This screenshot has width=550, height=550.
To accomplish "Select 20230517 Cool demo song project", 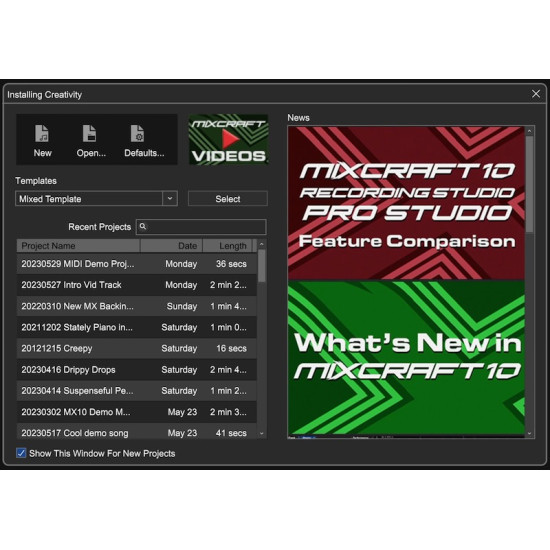I will (x=137, y=432).
